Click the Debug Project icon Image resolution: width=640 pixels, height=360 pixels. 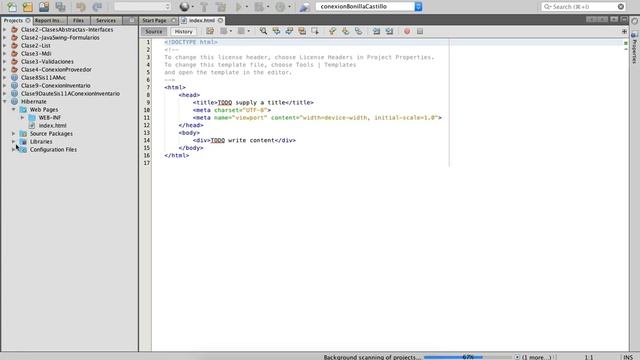[259, 7]
